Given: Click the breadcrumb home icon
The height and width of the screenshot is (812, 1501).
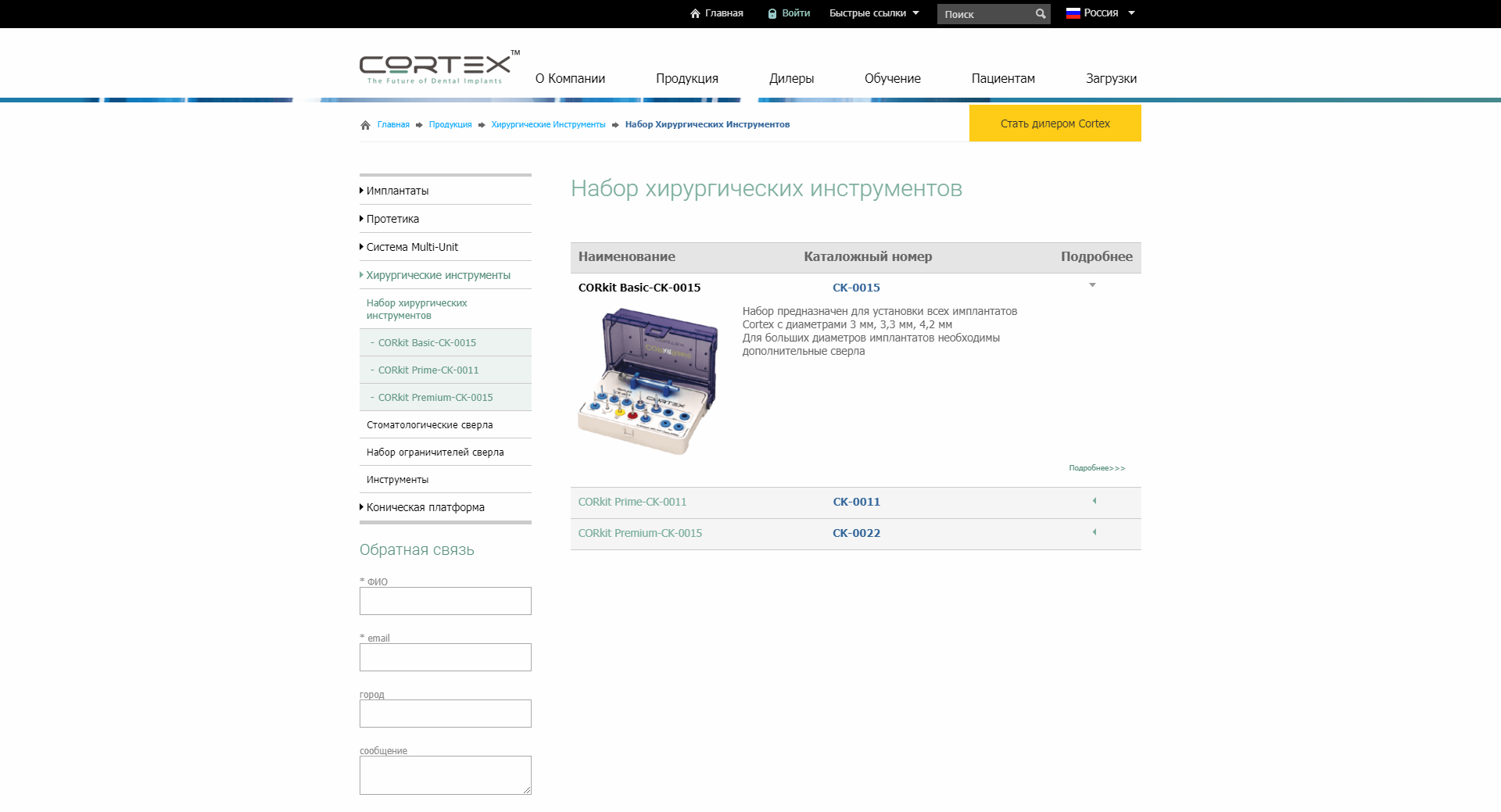Looking at the screenshot, I should coord(365,125).
